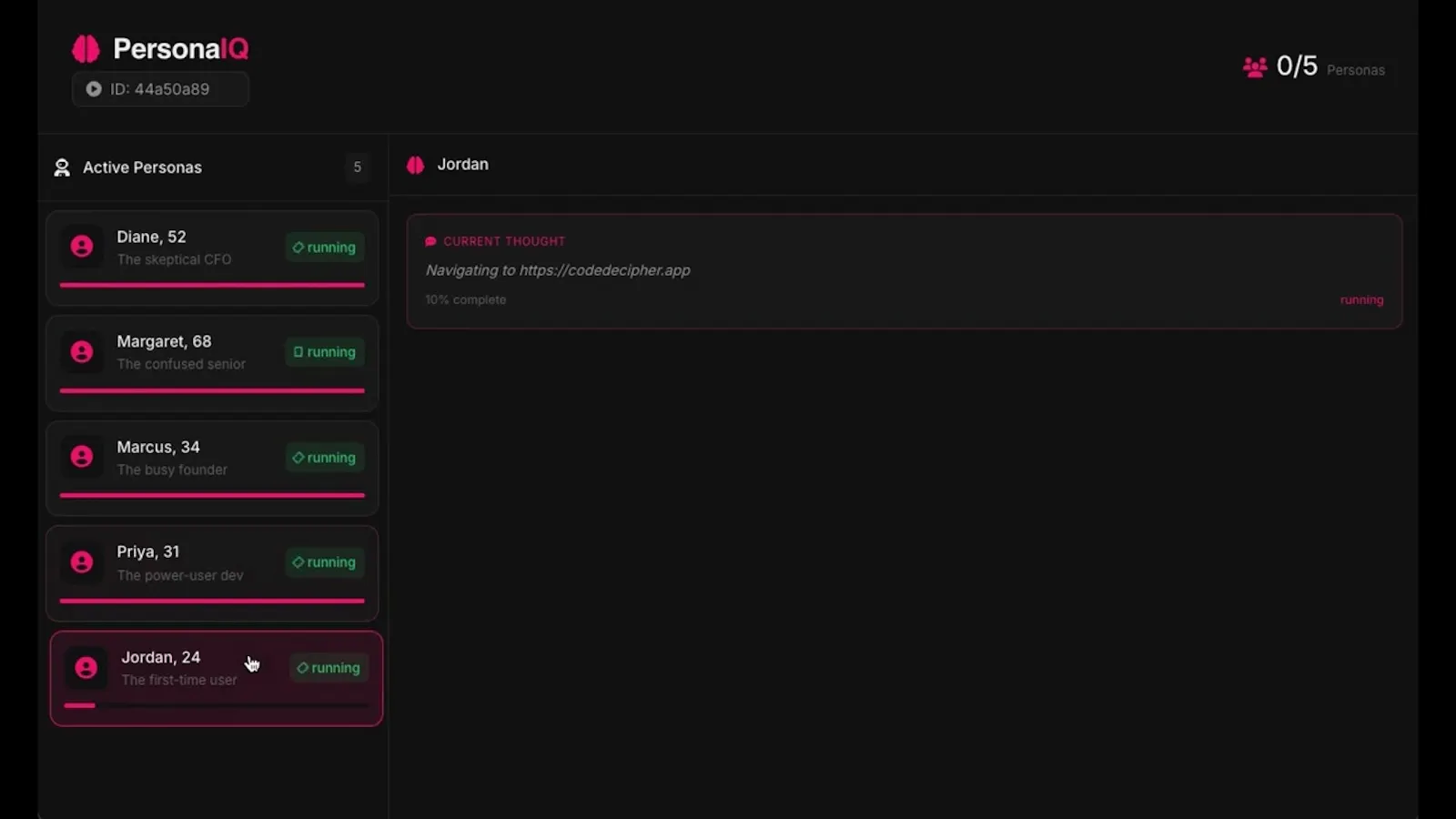Image resolution: width=1456 pixels, height=819 pixels.
Task: Click the running badge for Diane
Action: [325, 248]
